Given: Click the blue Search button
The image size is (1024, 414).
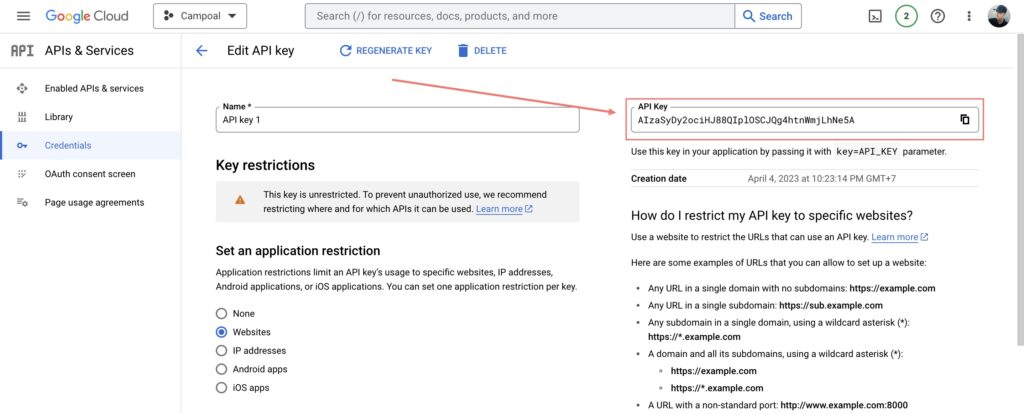Looking at the screenshot, I should pos(767,16).
